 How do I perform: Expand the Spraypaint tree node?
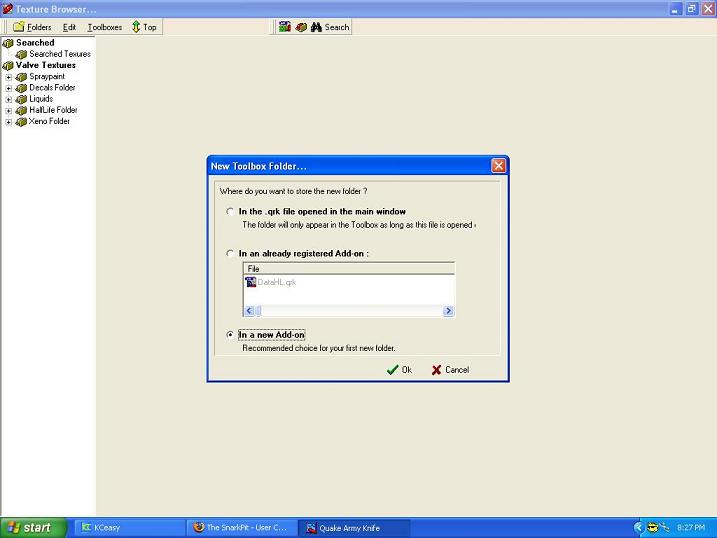click(9, 77)
